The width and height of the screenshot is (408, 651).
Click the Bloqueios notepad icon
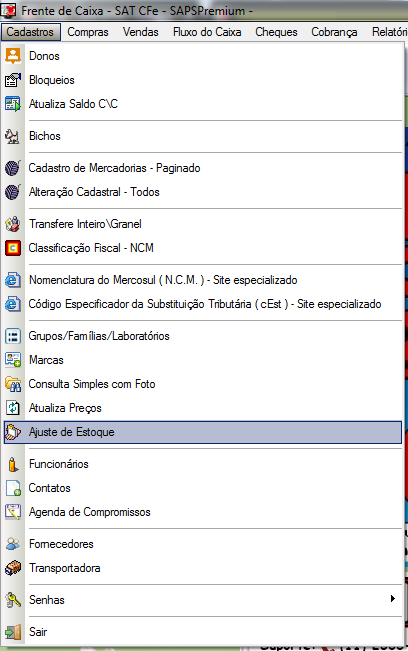coord(13,80)
